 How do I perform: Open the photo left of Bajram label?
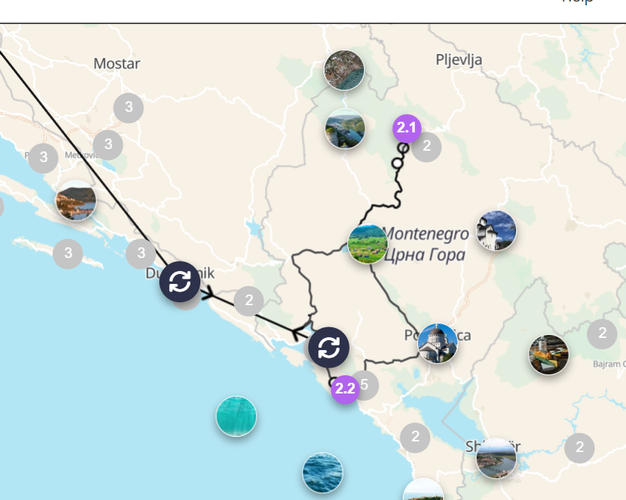(549, 354)
